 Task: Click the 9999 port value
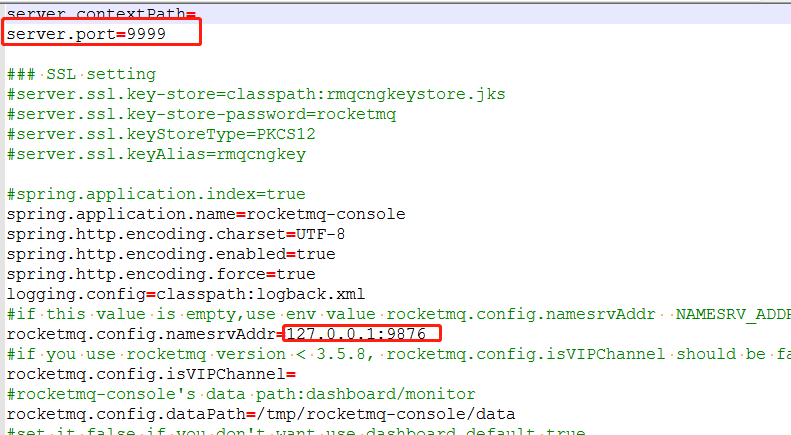pos(146,34)
